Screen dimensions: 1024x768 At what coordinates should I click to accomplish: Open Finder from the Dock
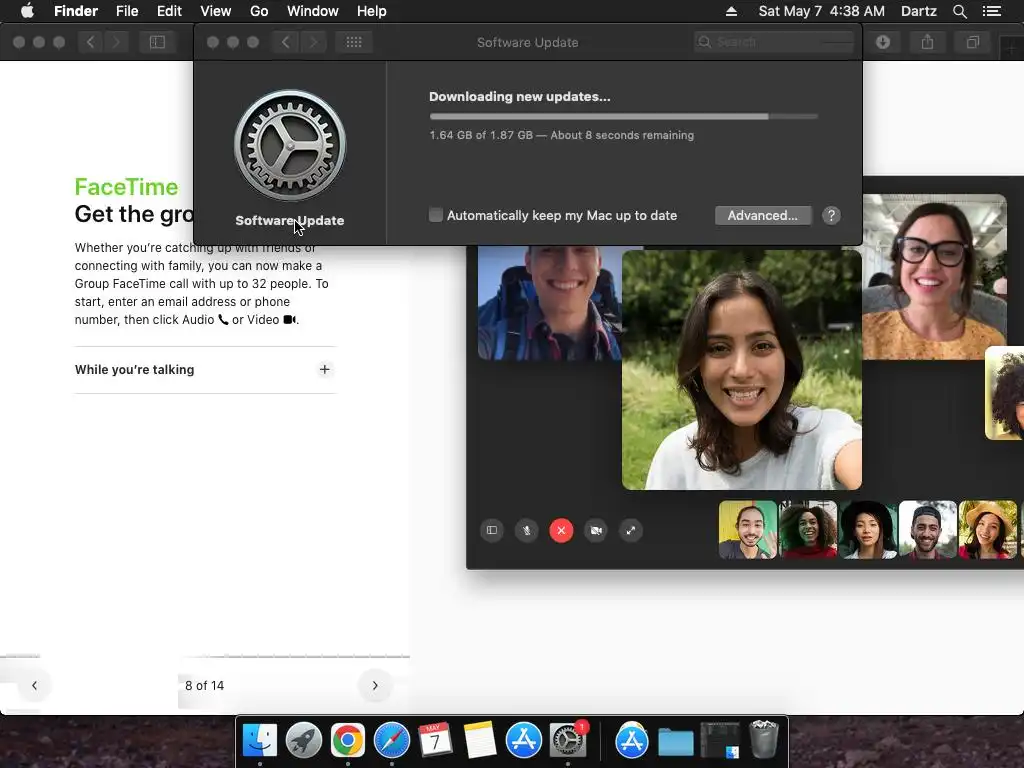pyautogui.click(x=260, y=740)
